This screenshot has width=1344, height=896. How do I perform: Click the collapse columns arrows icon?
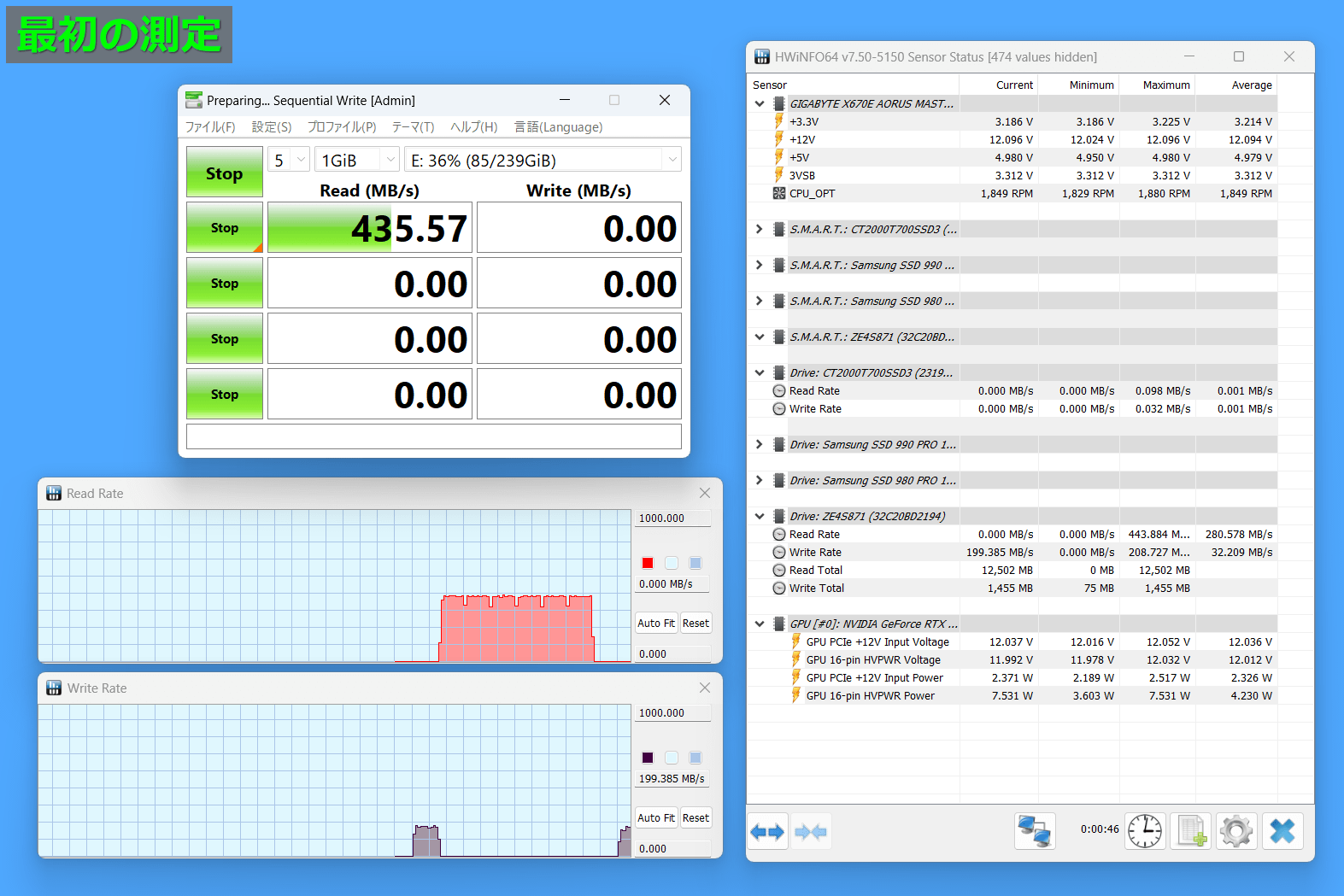click(x=810, y=831)
